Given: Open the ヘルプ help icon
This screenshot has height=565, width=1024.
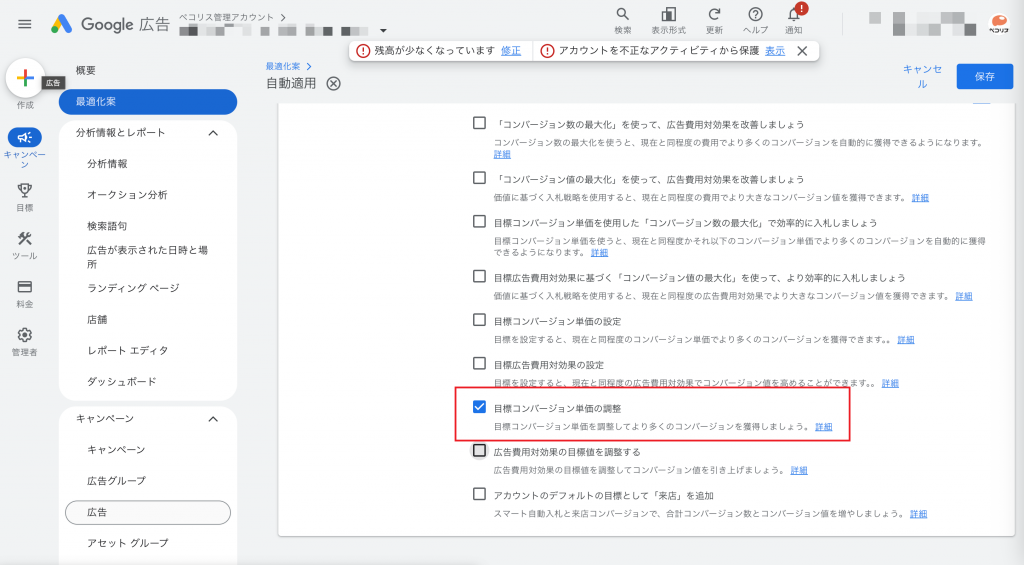Looking at the screenshot, I should click(x=756, y=15).
